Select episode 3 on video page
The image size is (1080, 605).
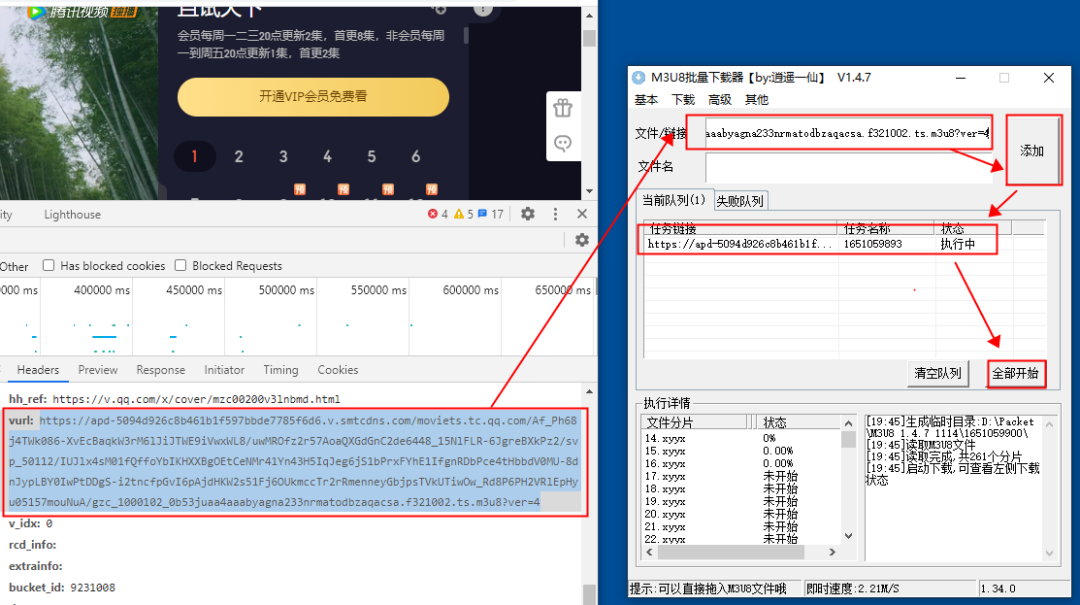(283, 156)
